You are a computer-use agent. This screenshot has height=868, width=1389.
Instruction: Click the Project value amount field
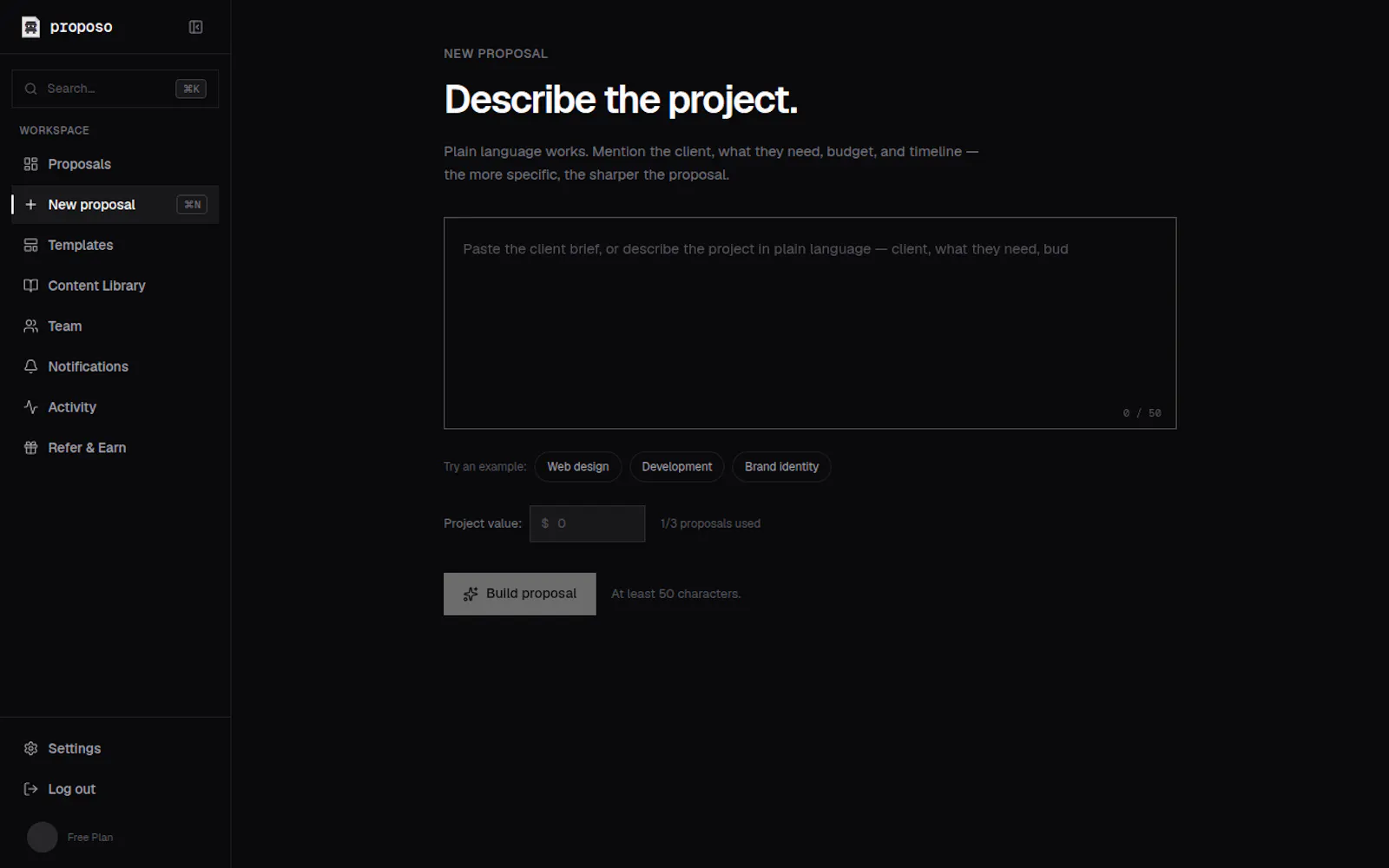point(588,523)
